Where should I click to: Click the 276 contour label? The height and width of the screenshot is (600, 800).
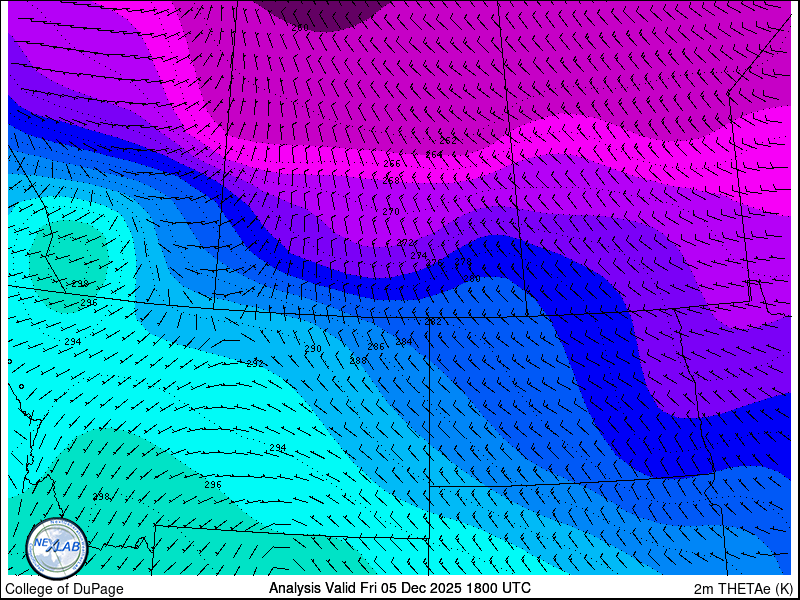click(x=434, y=263)
